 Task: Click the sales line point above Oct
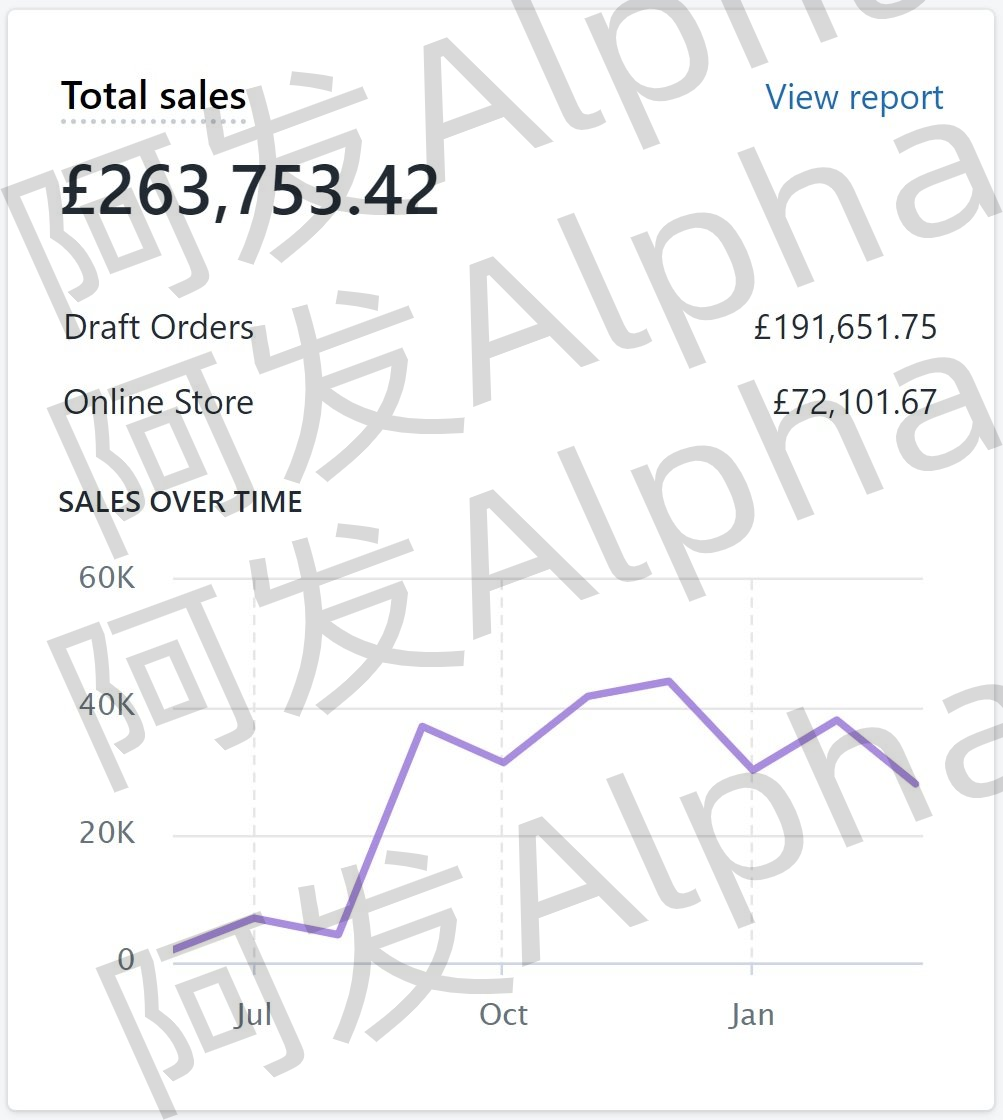click(x=503, y=763)
